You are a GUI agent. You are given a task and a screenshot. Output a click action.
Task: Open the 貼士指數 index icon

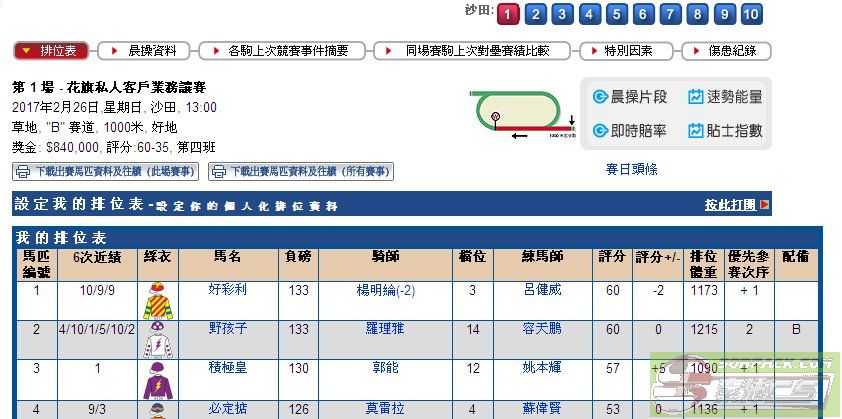click(x=696, y=131)
